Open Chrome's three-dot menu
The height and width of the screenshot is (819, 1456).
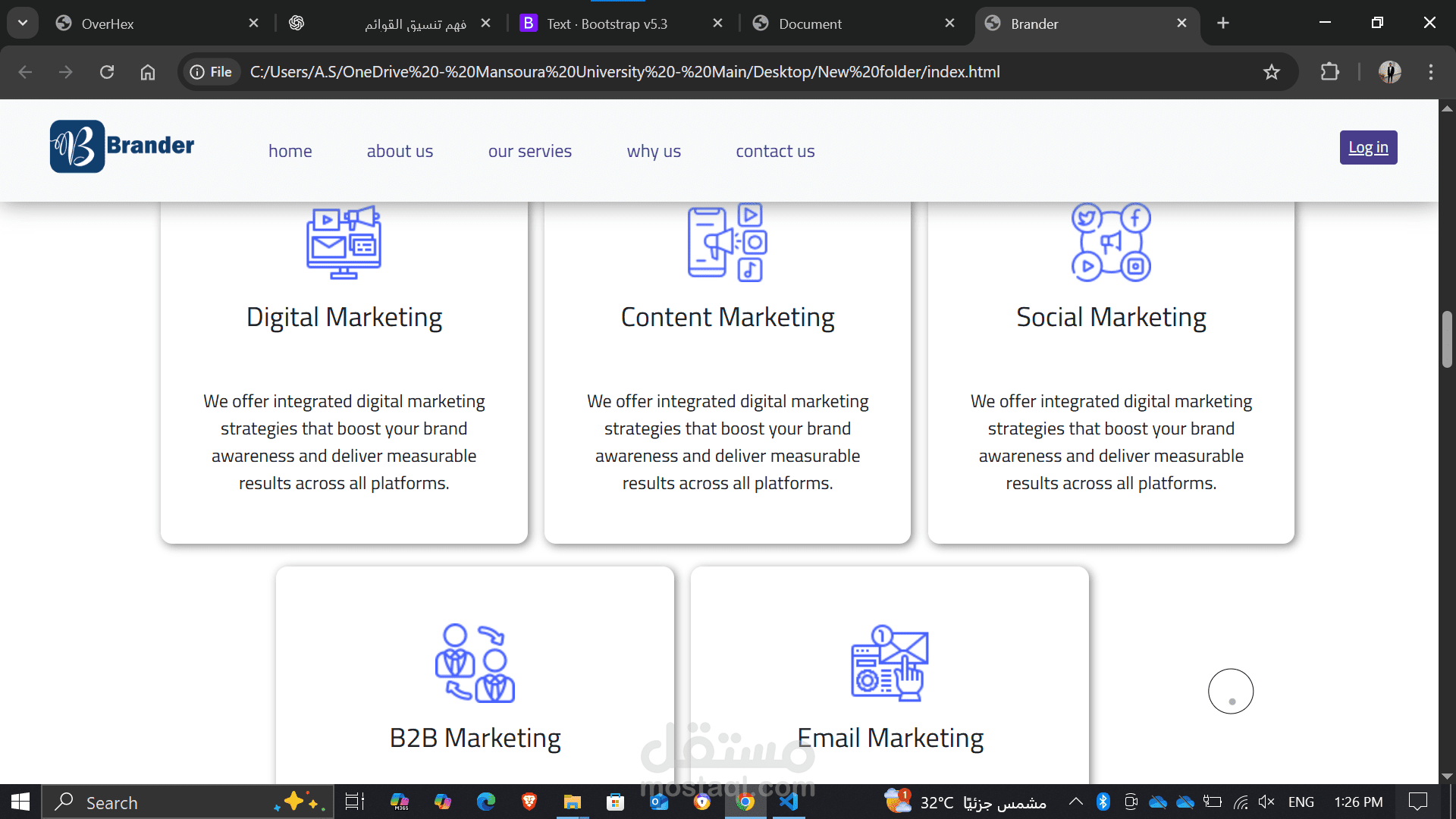coord(1431,72)
